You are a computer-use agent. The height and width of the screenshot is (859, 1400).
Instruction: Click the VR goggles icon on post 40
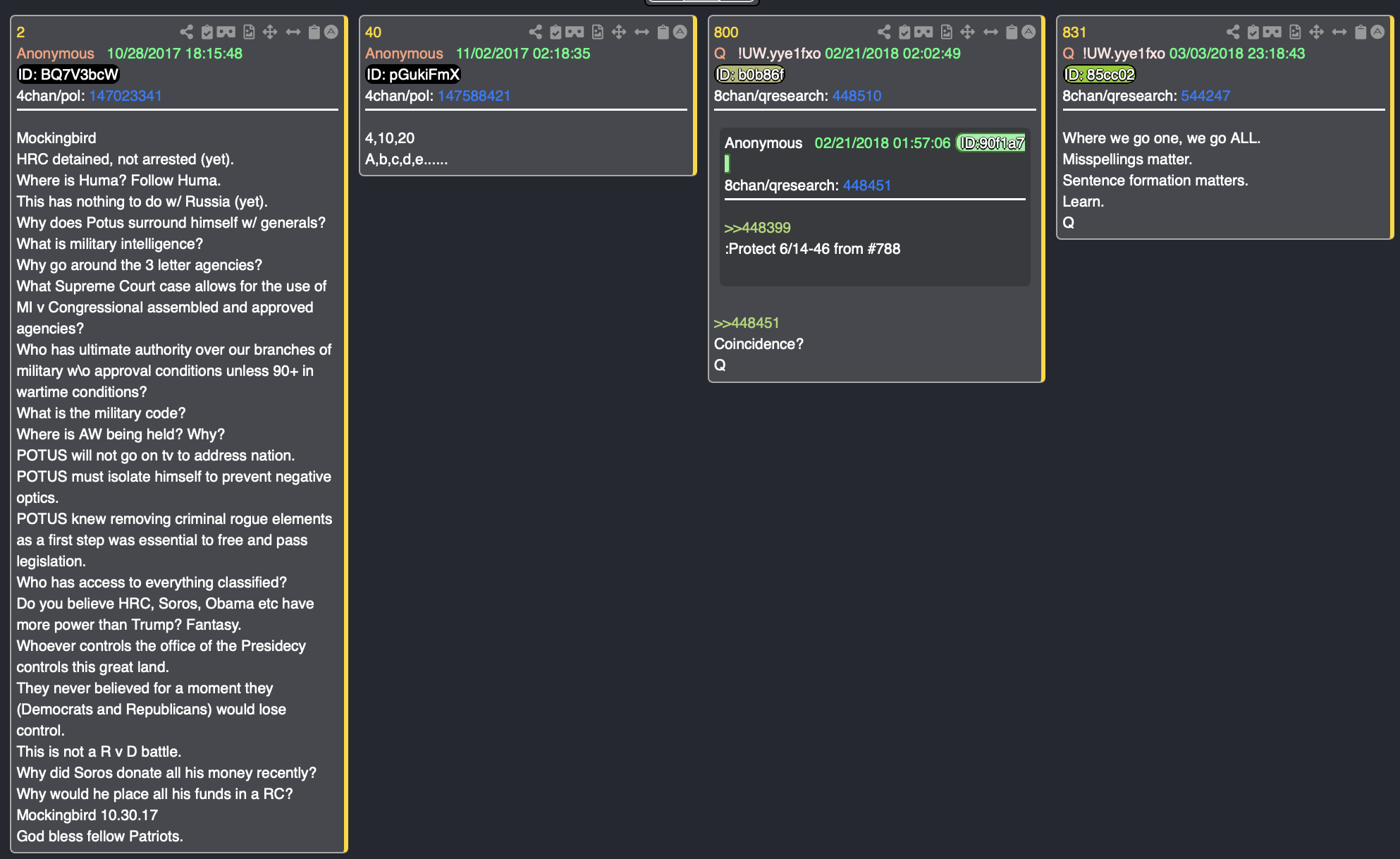point(575,32)
